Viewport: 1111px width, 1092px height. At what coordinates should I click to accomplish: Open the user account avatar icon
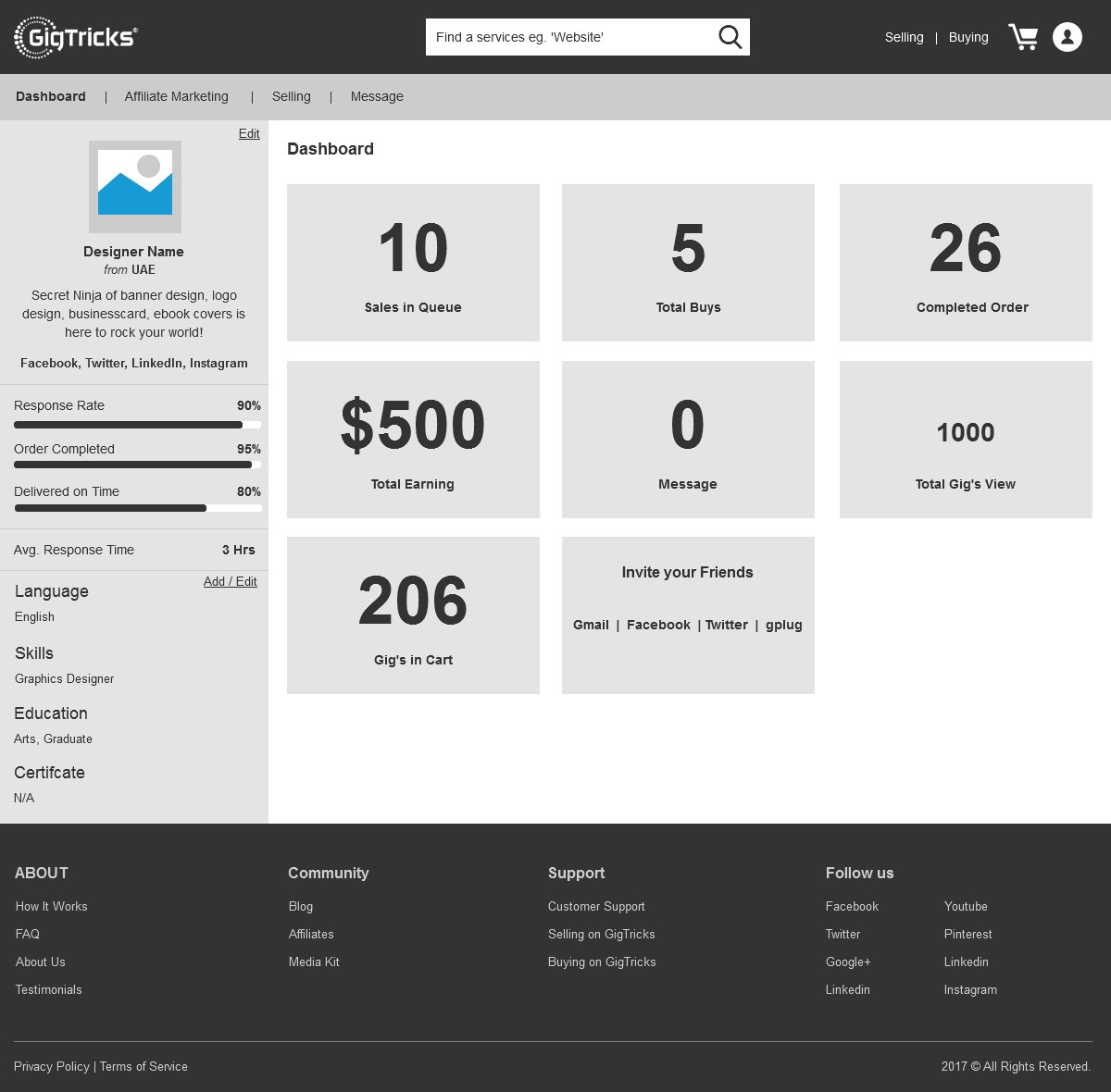1067,37
